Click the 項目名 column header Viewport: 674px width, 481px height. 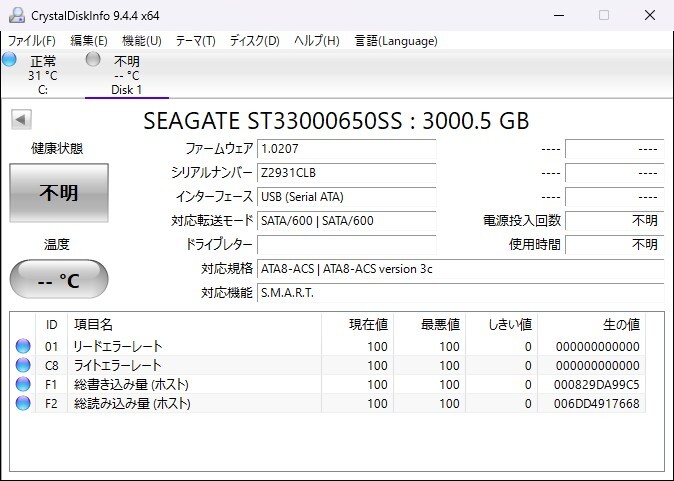tap(94, 325)
